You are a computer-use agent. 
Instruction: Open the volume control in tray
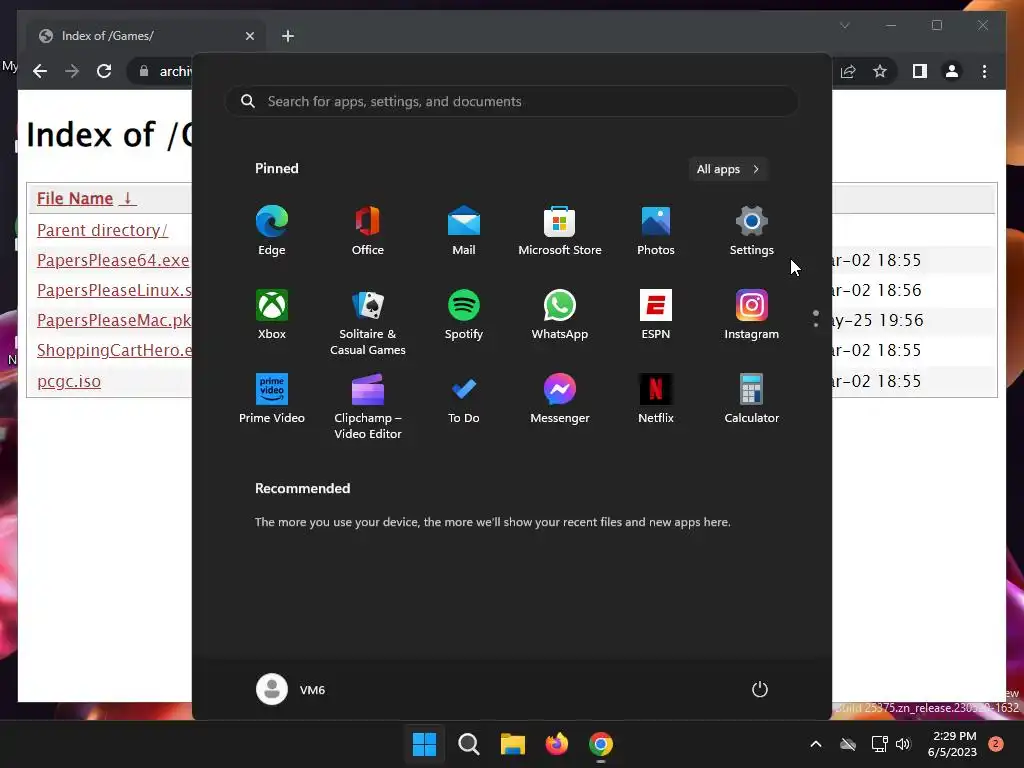tap(903, 744)
